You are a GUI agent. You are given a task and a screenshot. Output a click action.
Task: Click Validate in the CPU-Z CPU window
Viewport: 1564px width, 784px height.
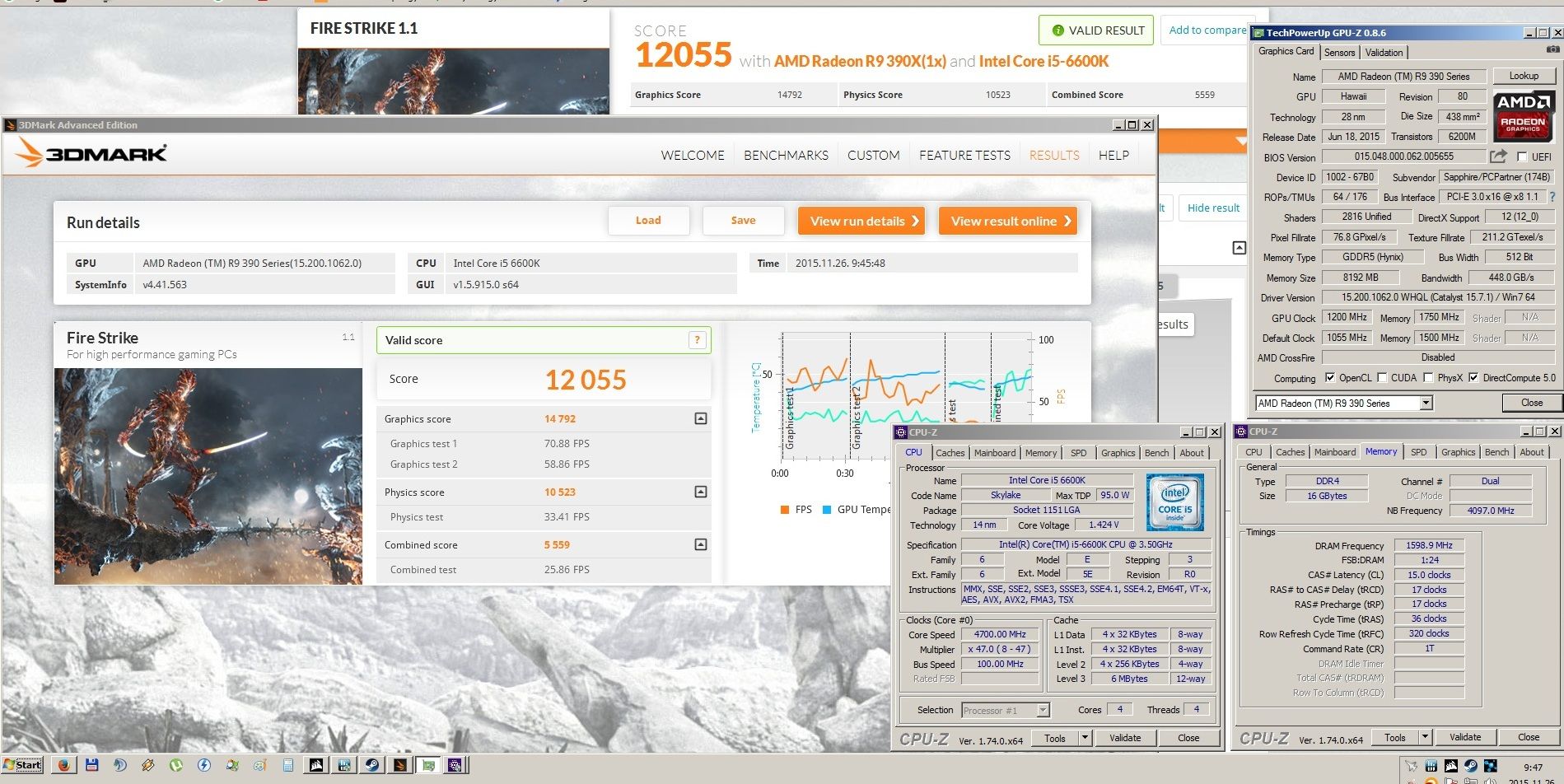(x=1124, y=738)
